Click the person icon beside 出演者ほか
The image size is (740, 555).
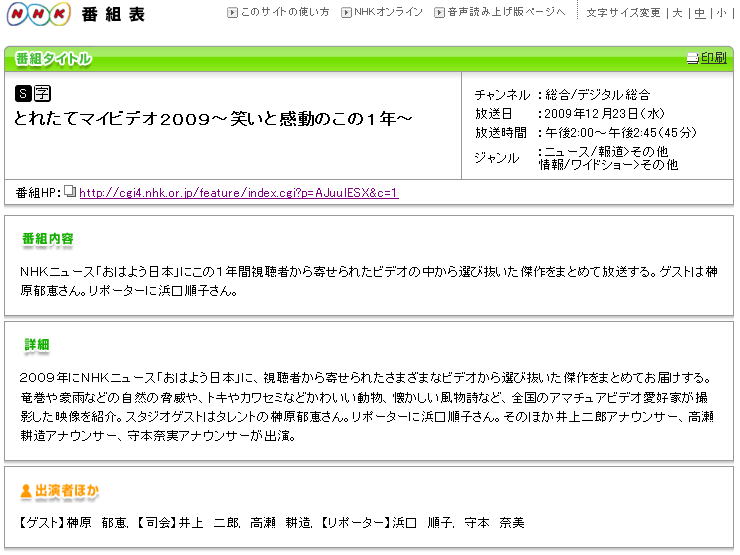tap(25, 491)
